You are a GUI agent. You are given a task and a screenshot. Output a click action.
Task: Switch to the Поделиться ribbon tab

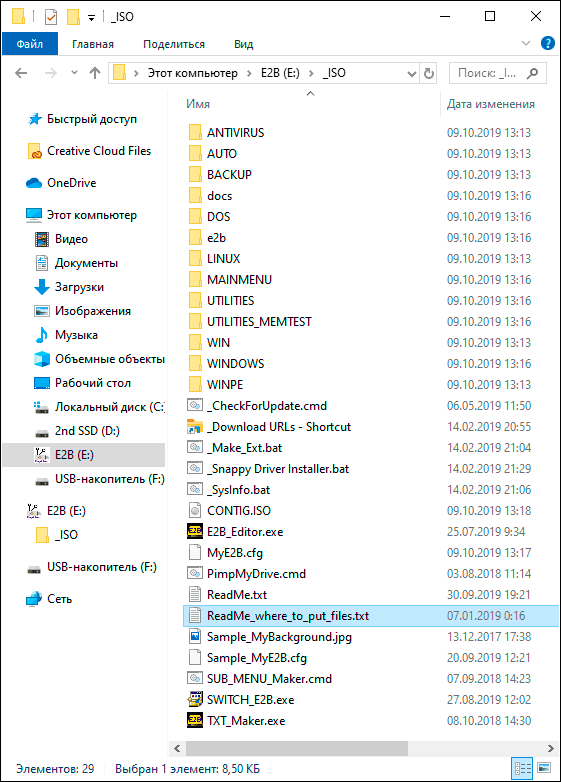click(174, 44)
